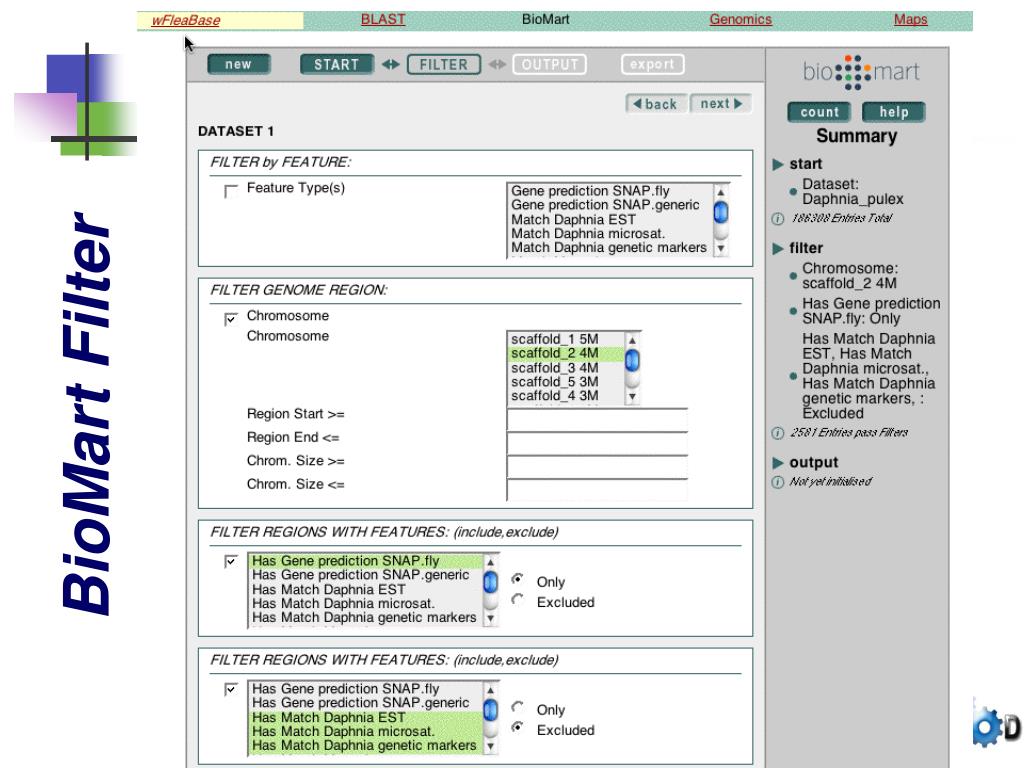This screenshot has width=1024, height=768.
Task: Click the Region Start >= input field
Action: (x=597, y=419)
